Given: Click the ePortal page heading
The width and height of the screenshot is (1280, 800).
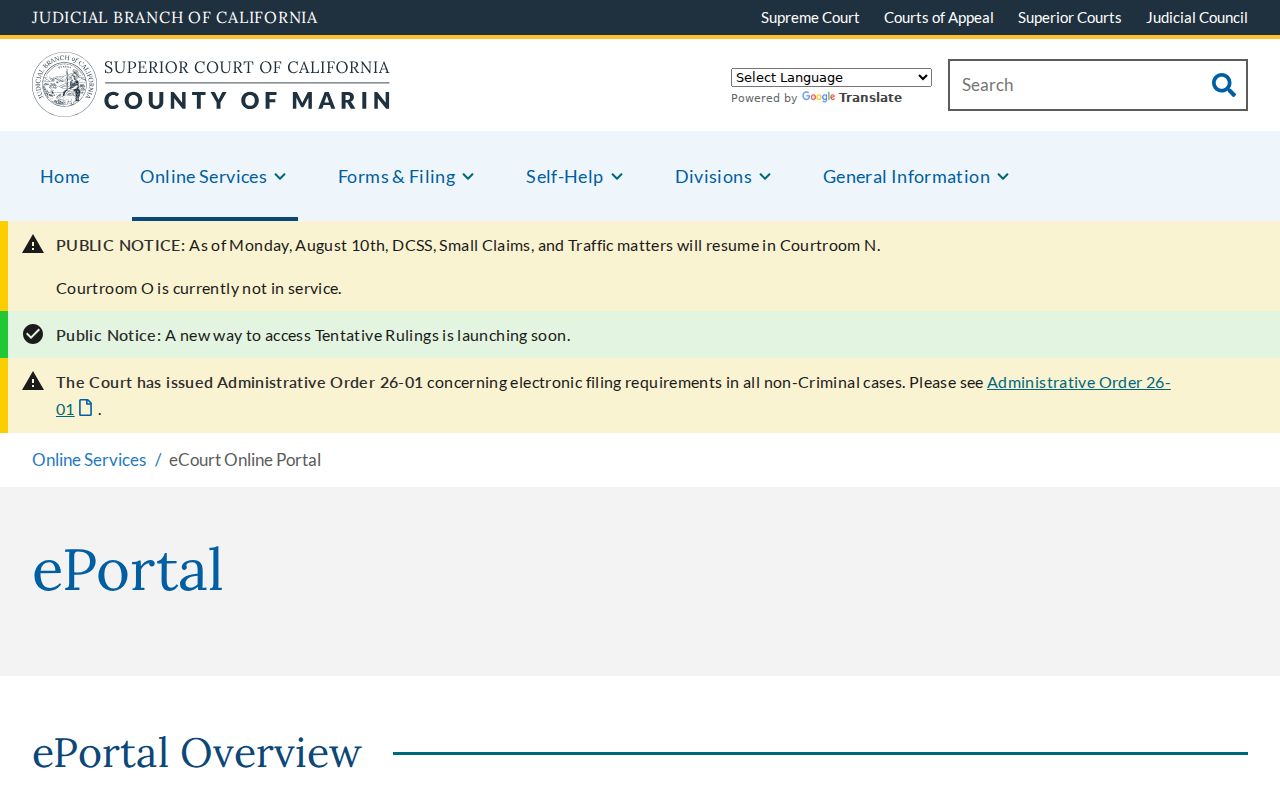Looking at the screenshot, I should pos(128,569).
